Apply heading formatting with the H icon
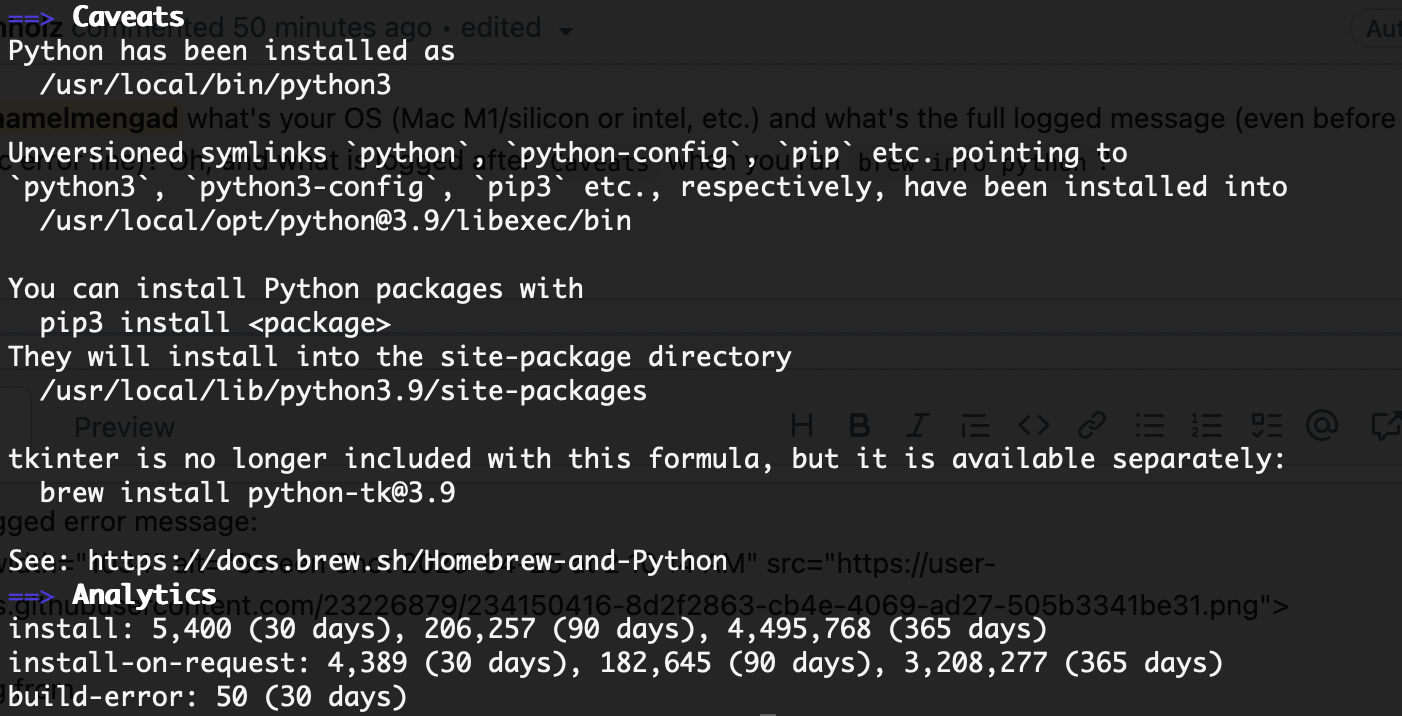 (x=800, y=425)
